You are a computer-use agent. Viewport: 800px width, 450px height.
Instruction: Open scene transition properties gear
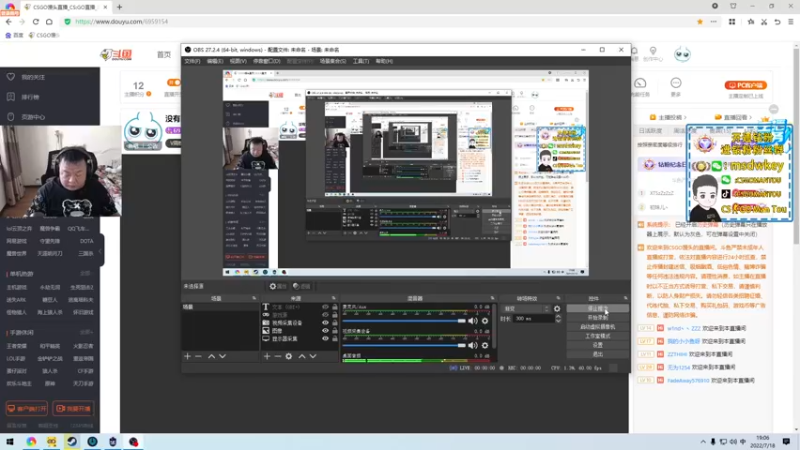(x=557, y=309)
